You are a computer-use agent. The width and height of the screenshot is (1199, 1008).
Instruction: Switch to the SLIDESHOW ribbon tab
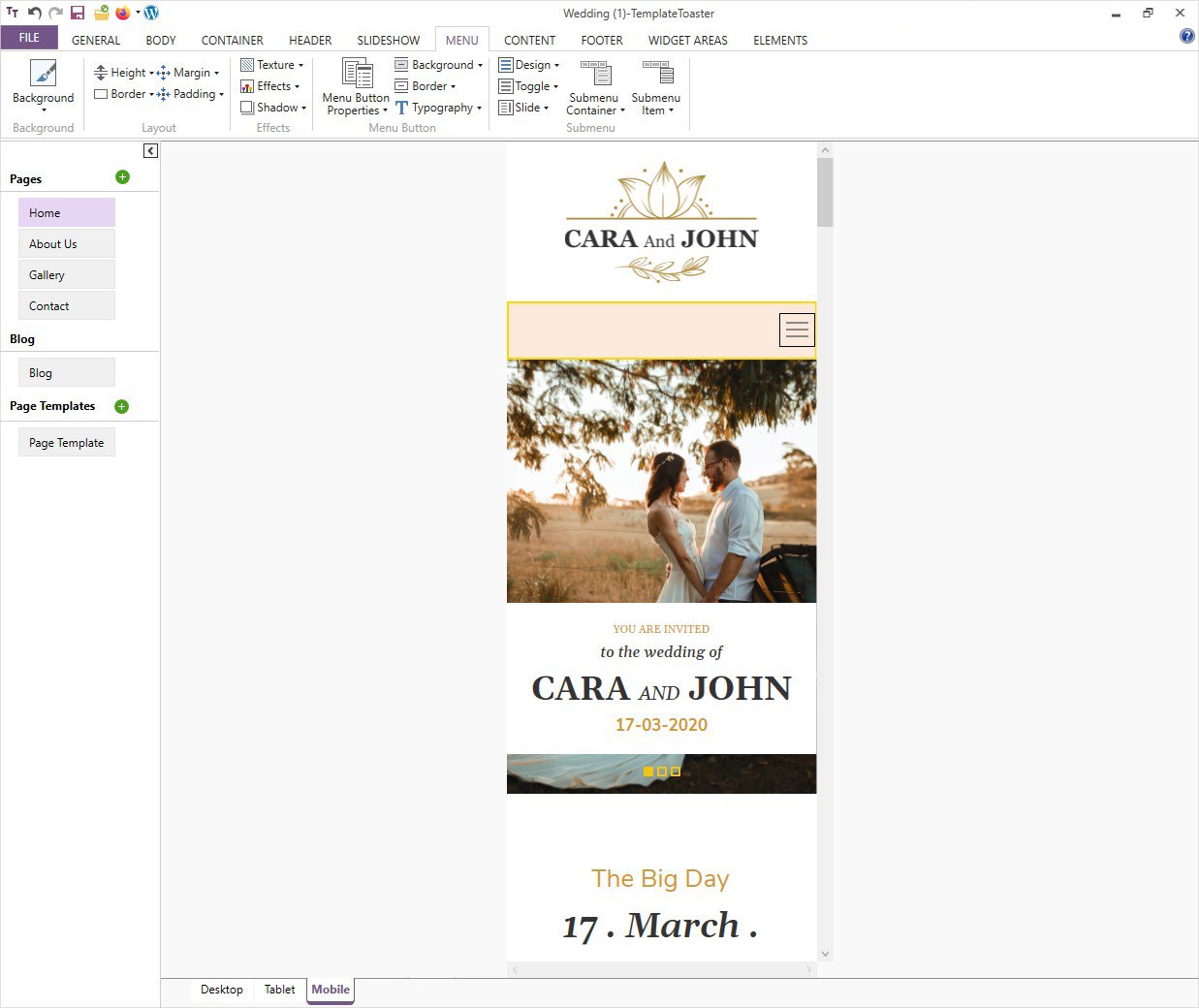[x=388, y=41]
